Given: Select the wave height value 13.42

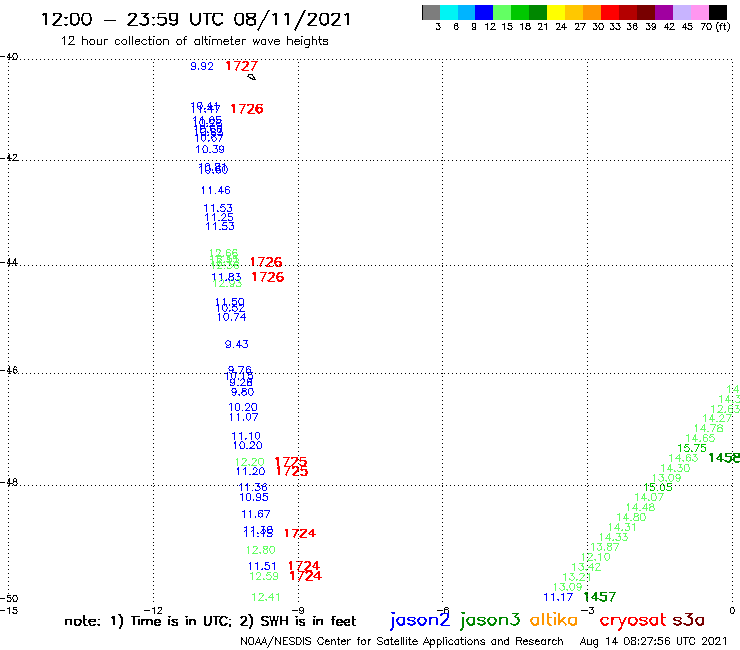Looking at the screenshot, I should (586, 567).
